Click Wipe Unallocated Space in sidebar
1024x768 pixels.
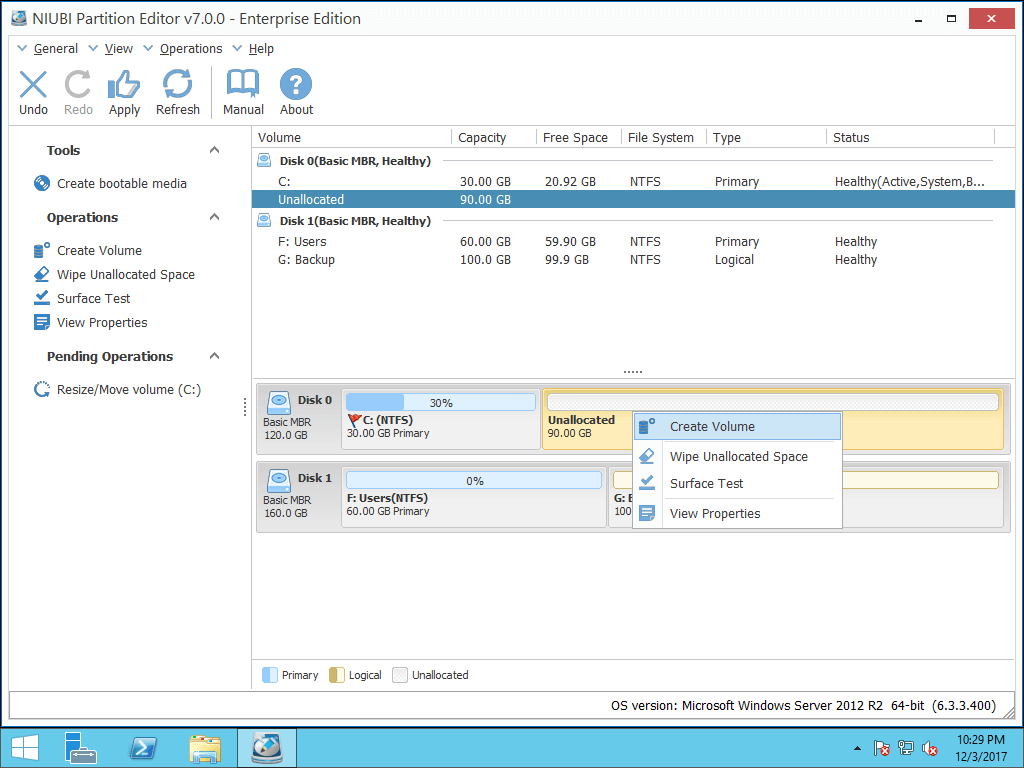click(125, 274)
